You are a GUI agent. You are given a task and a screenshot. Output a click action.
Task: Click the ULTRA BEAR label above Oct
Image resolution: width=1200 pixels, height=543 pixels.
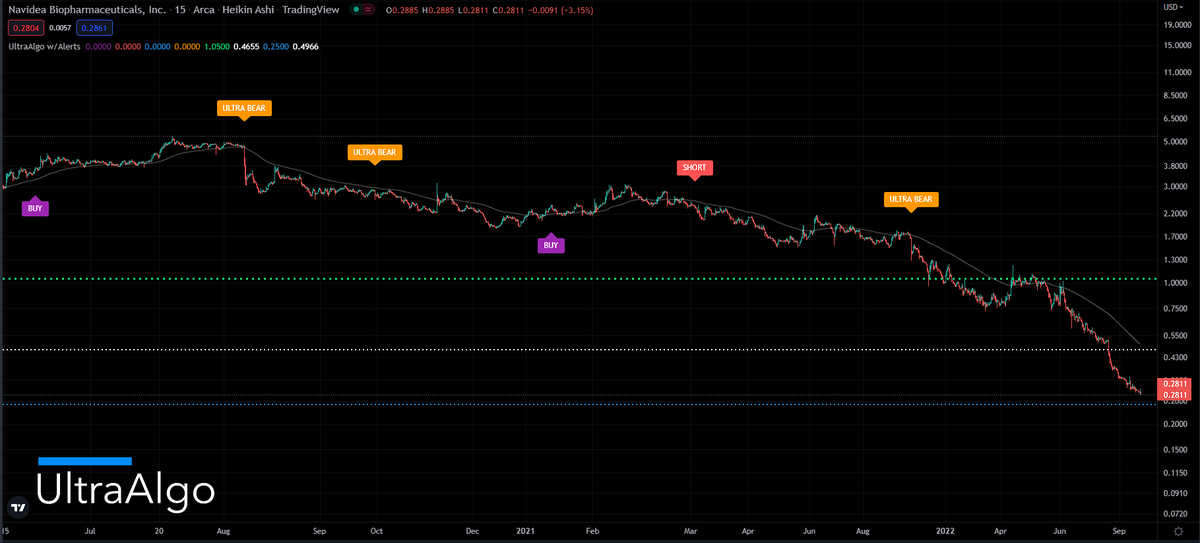click(374, 154)
